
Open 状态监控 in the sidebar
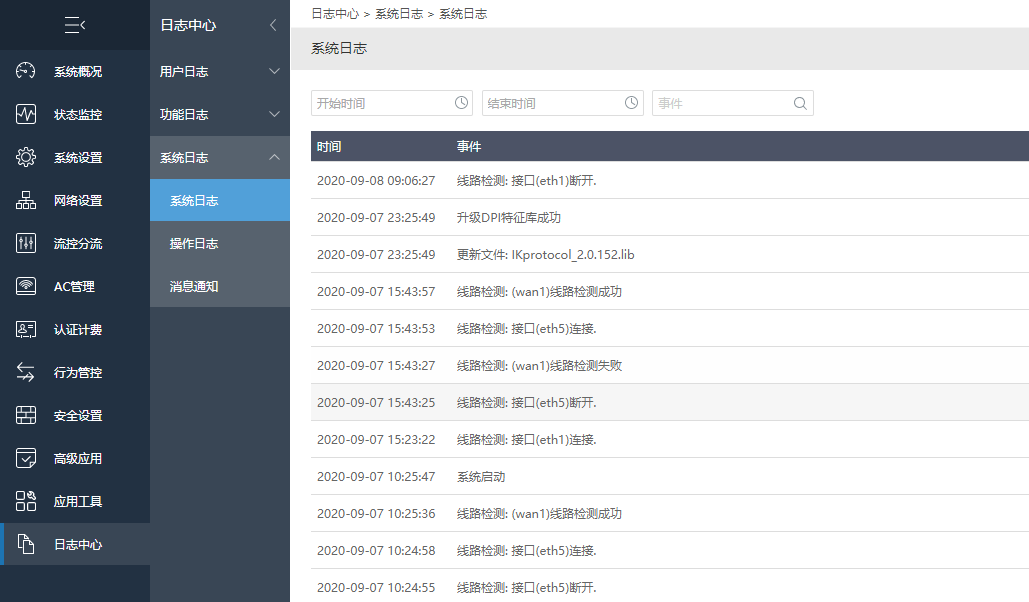75,114
